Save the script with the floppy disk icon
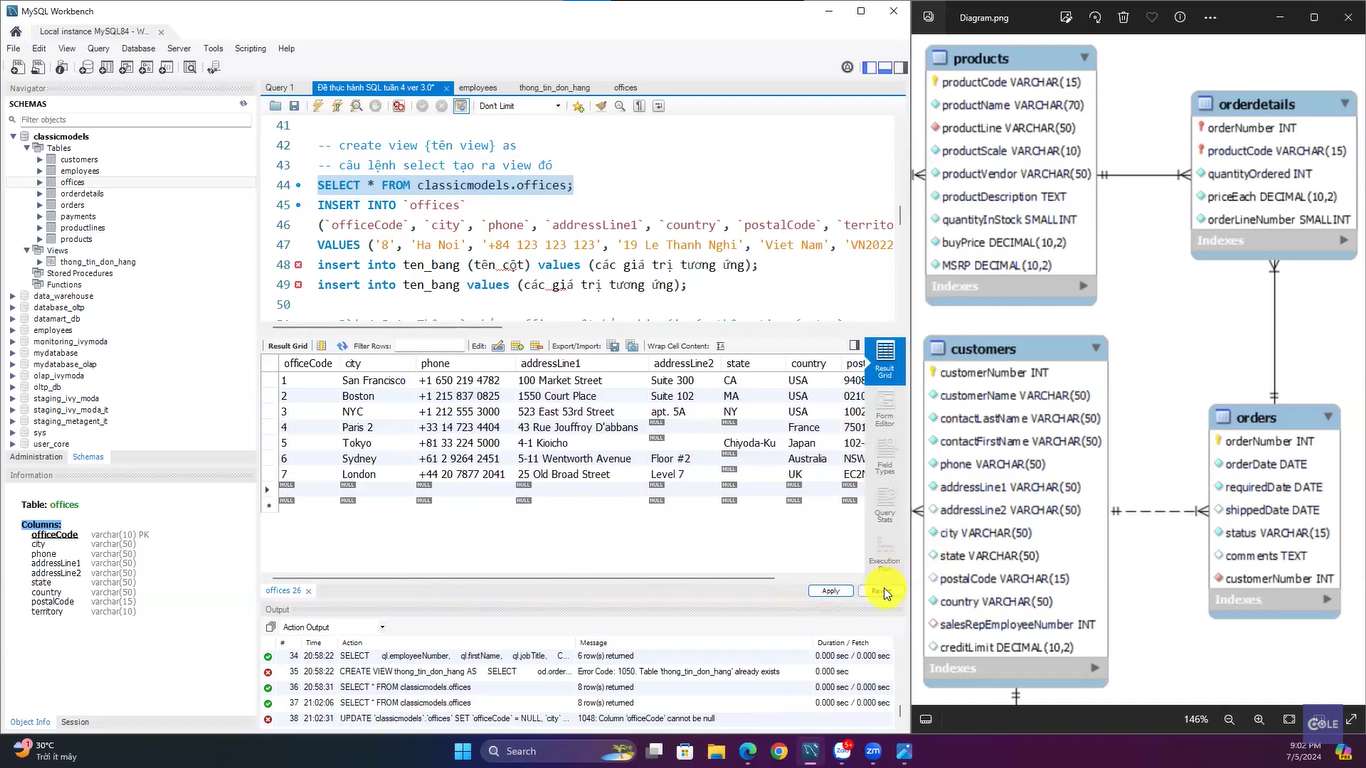The image size is (1366, 768). [x=294, y=106]
